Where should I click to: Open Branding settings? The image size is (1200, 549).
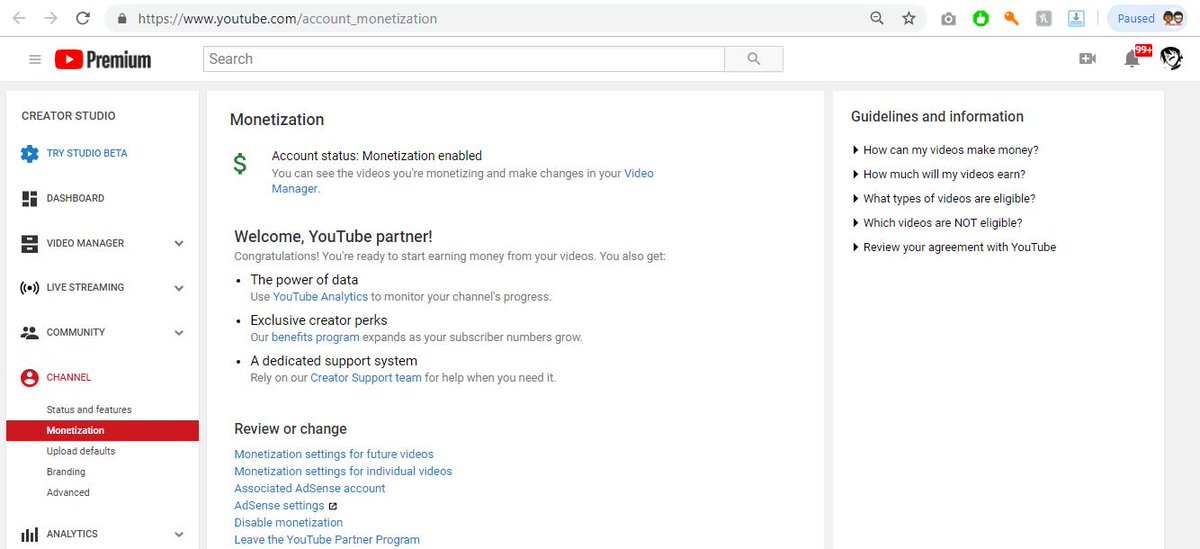point(66,472)
